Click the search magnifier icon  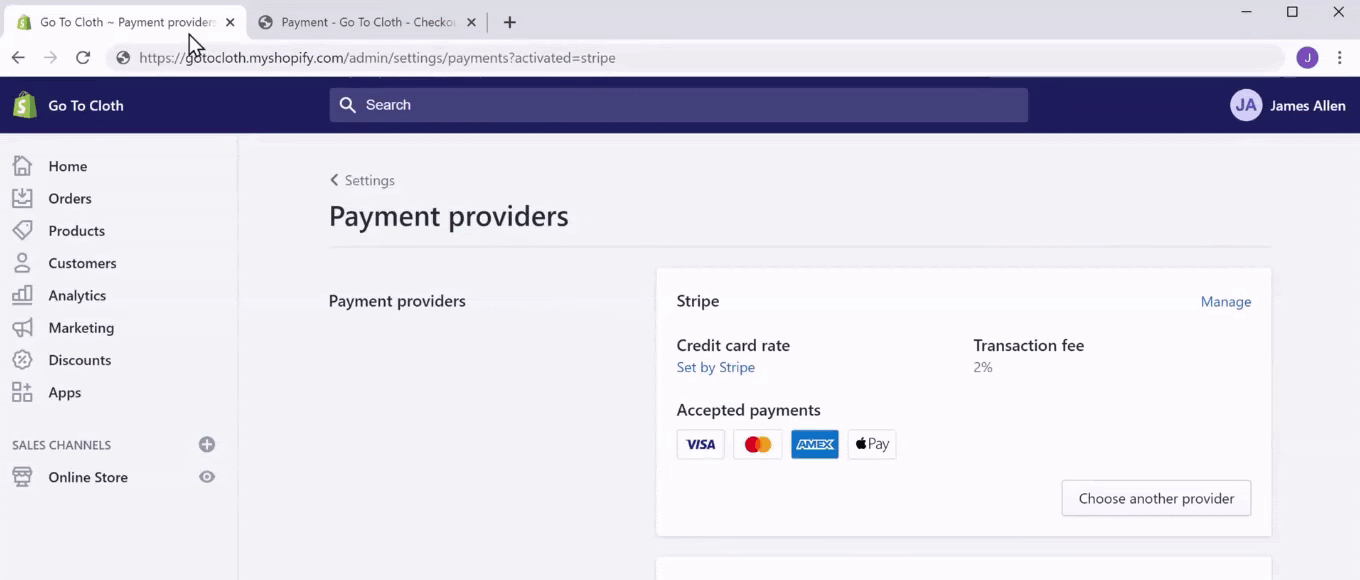pos(348,105)
